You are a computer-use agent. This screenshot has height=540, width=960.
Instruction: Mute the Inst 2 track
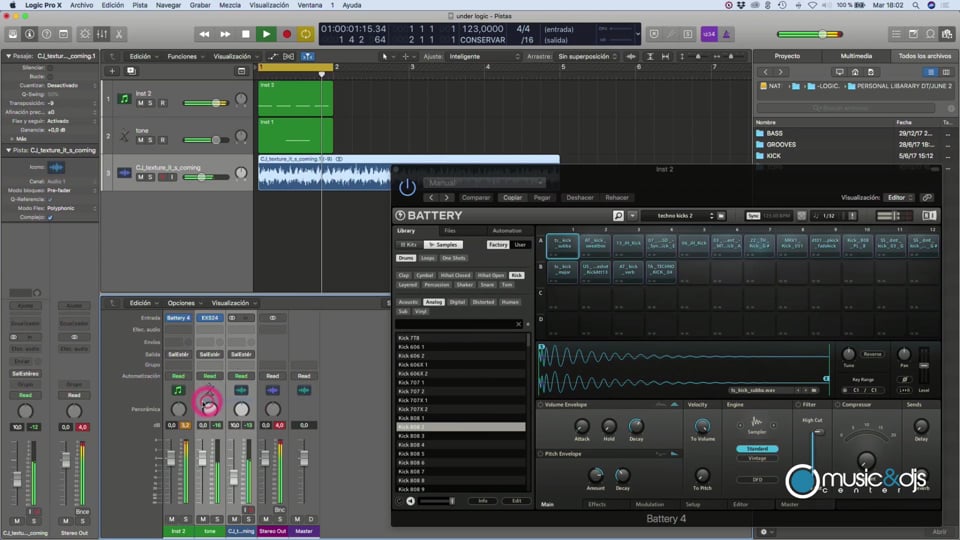coord(141,103)
